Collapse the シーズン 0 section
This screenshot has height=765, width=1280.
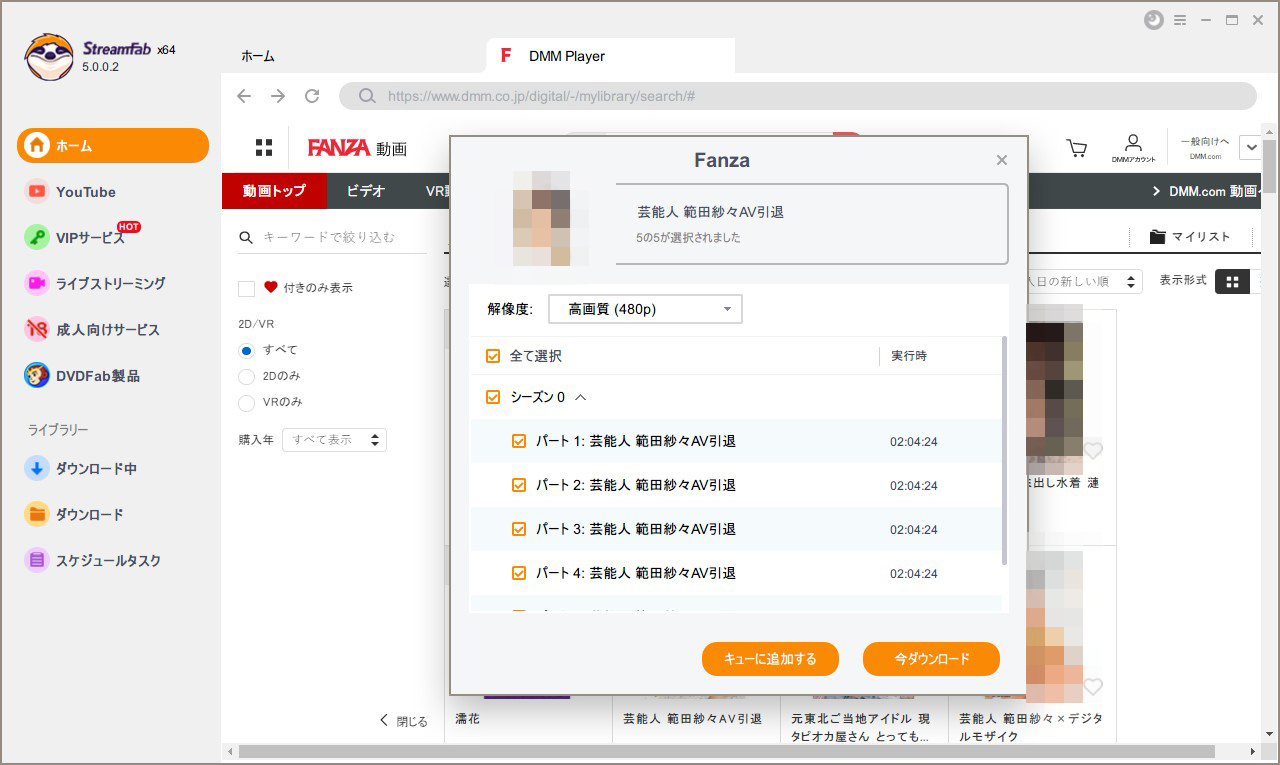click(x=581, y=397)
